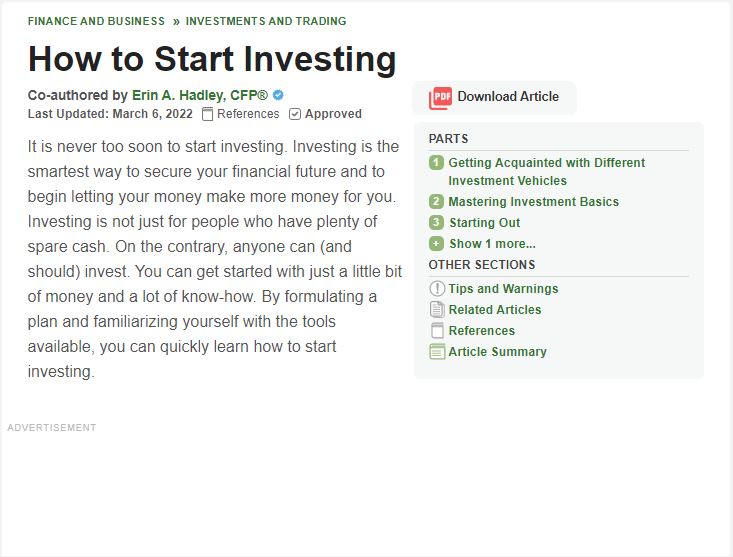
Task: Open Finance and Business breadcrumb category
Action: 96,21
